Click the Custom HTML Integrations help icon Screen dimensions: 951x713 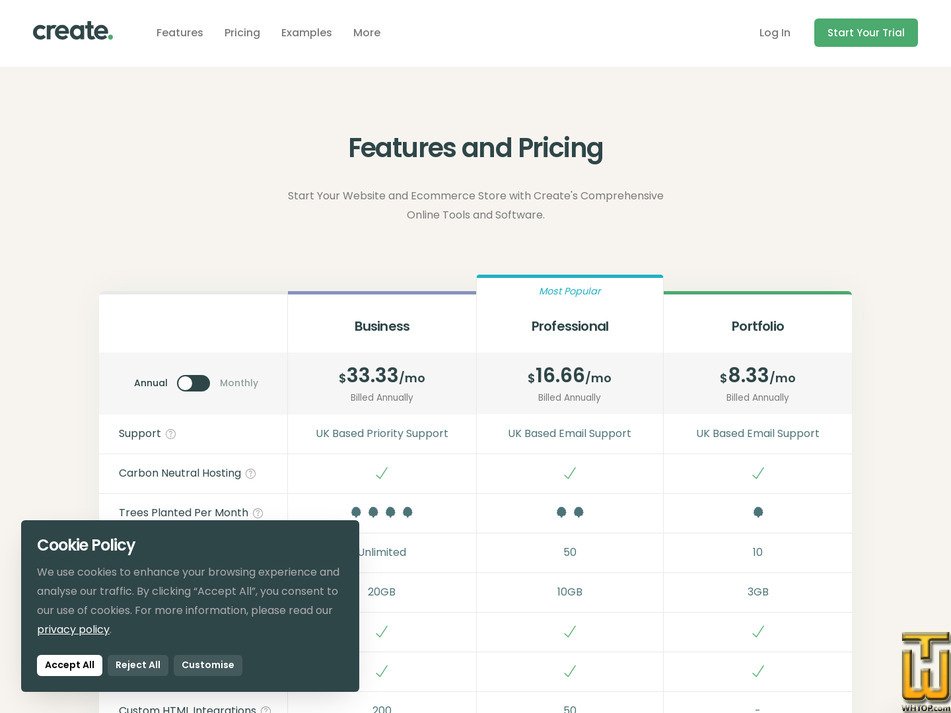(x=266, y=709)
